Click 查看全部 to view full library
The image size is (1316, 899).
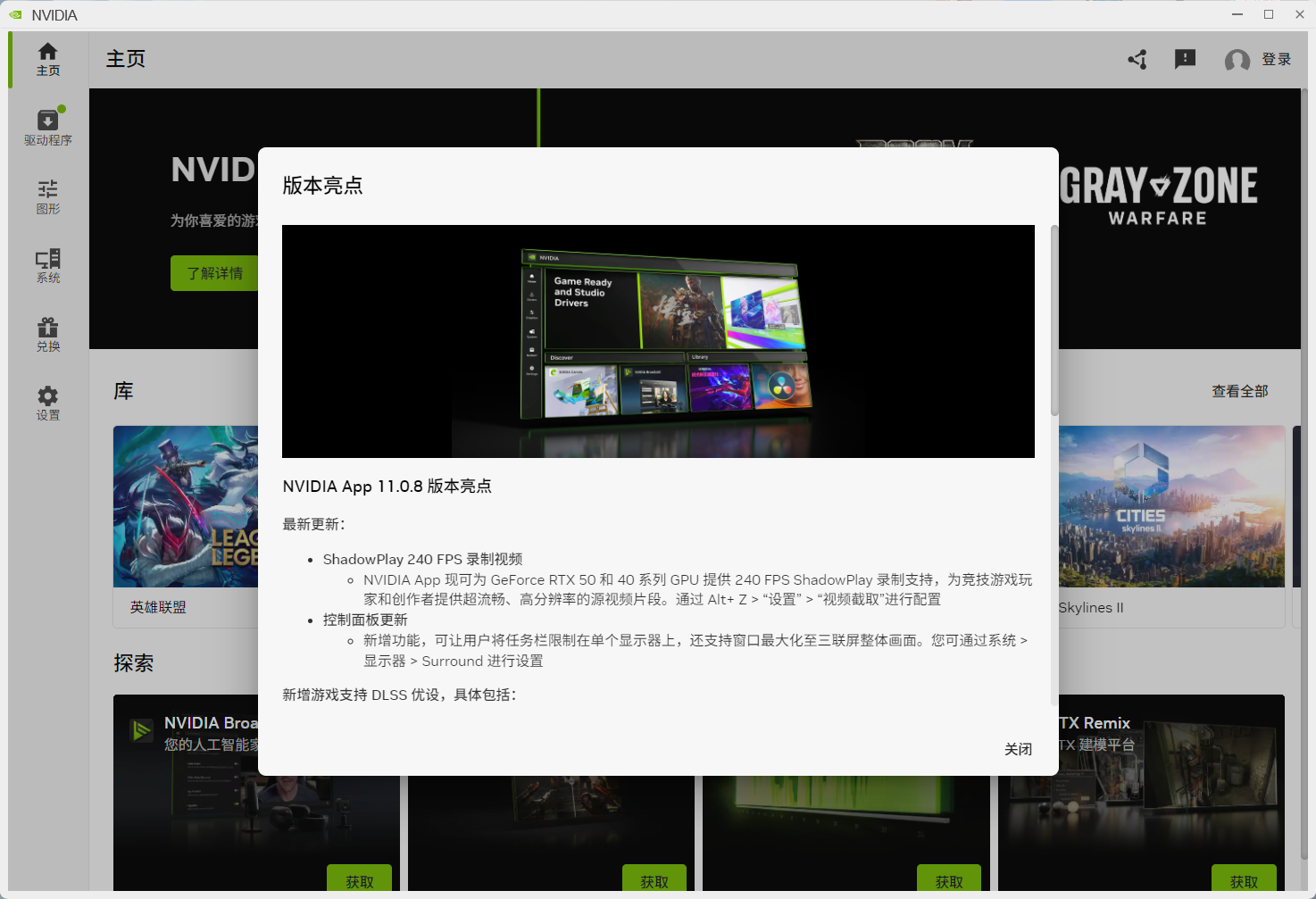pos(1239,391)
